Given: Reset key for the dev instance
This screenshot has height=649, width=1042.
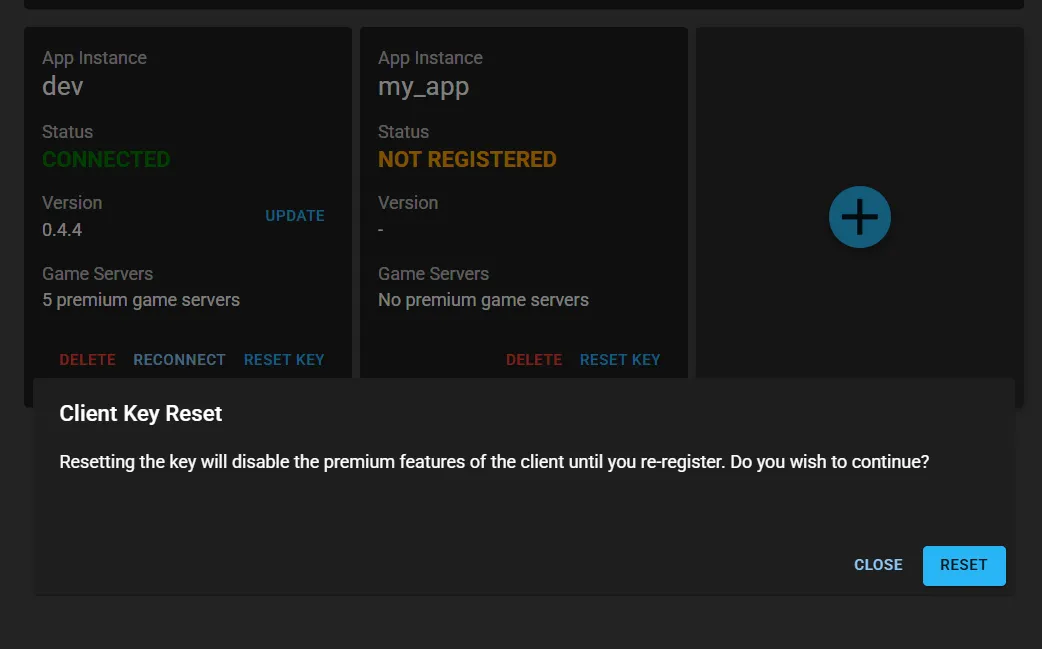Looking at the screenshot, I should coord(284,360).
